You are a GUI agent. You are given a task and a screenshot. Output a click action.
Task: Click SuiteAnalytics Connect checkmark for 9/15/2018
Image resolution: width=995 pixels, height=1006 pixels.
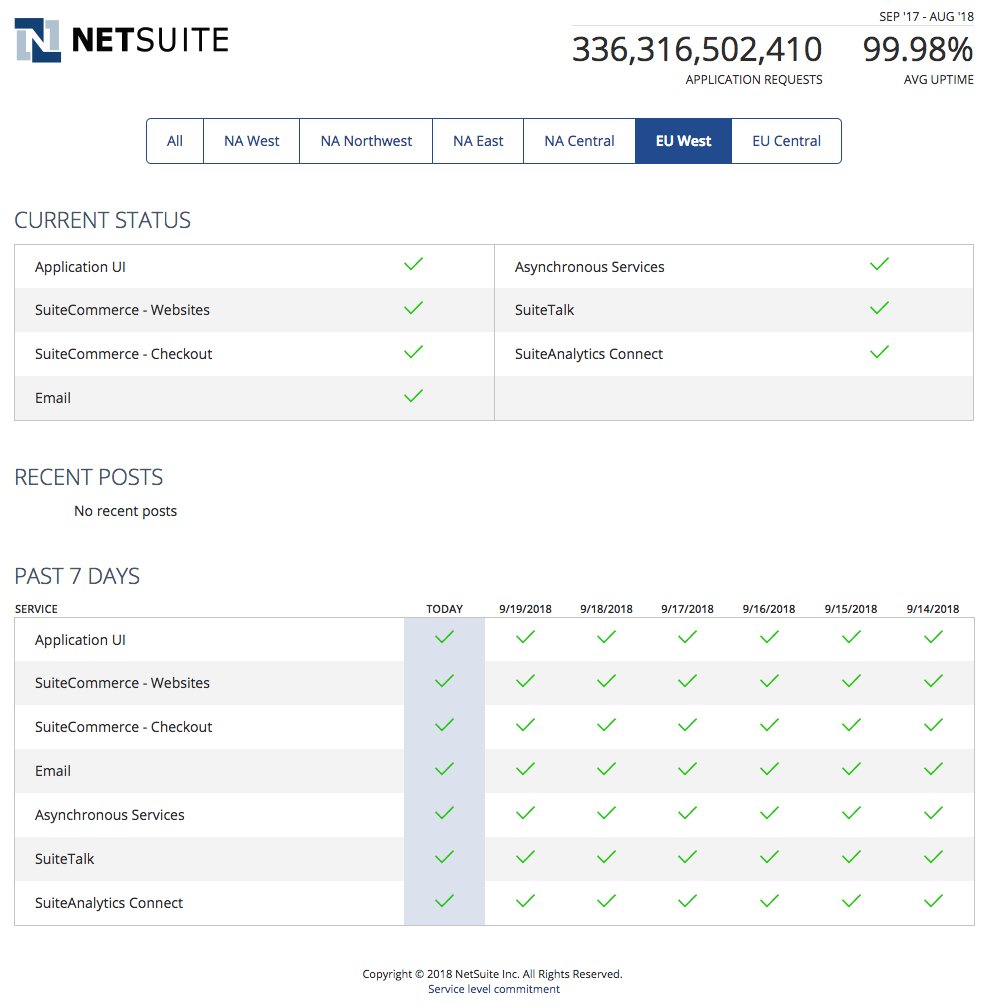click(x=851, y=901)
